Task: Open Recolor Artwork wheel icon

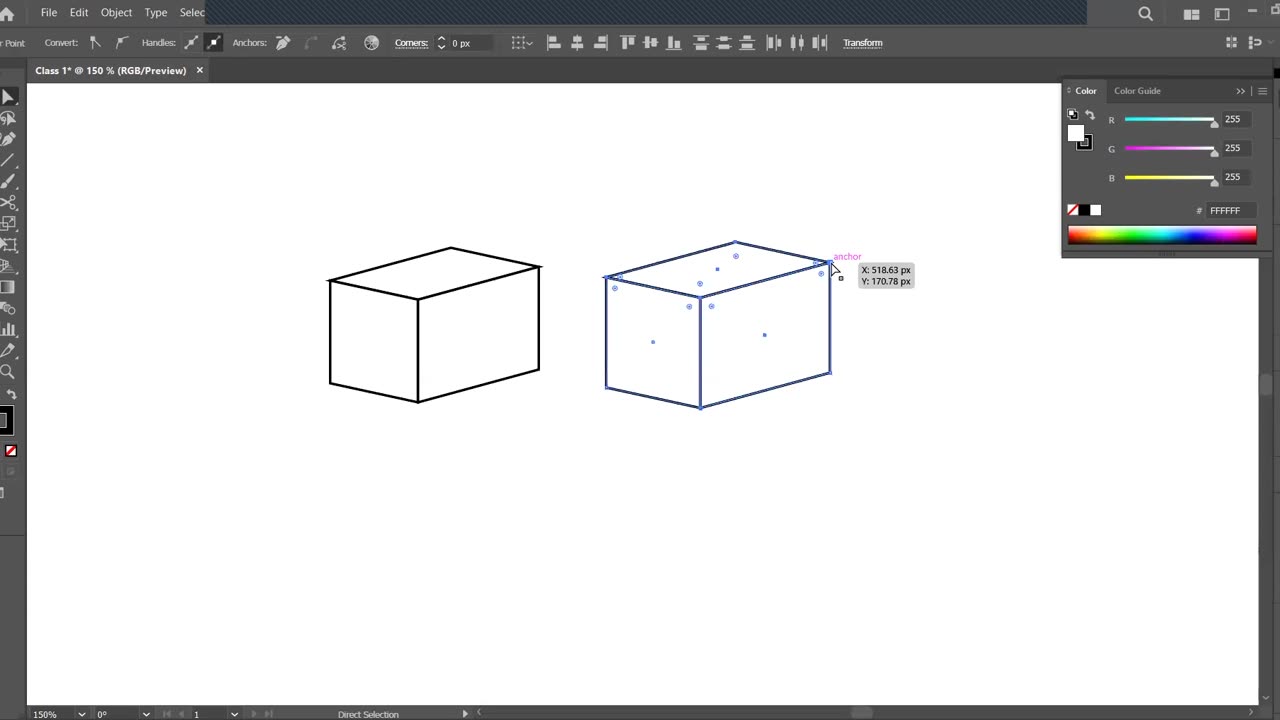Action: pos(372,43)
